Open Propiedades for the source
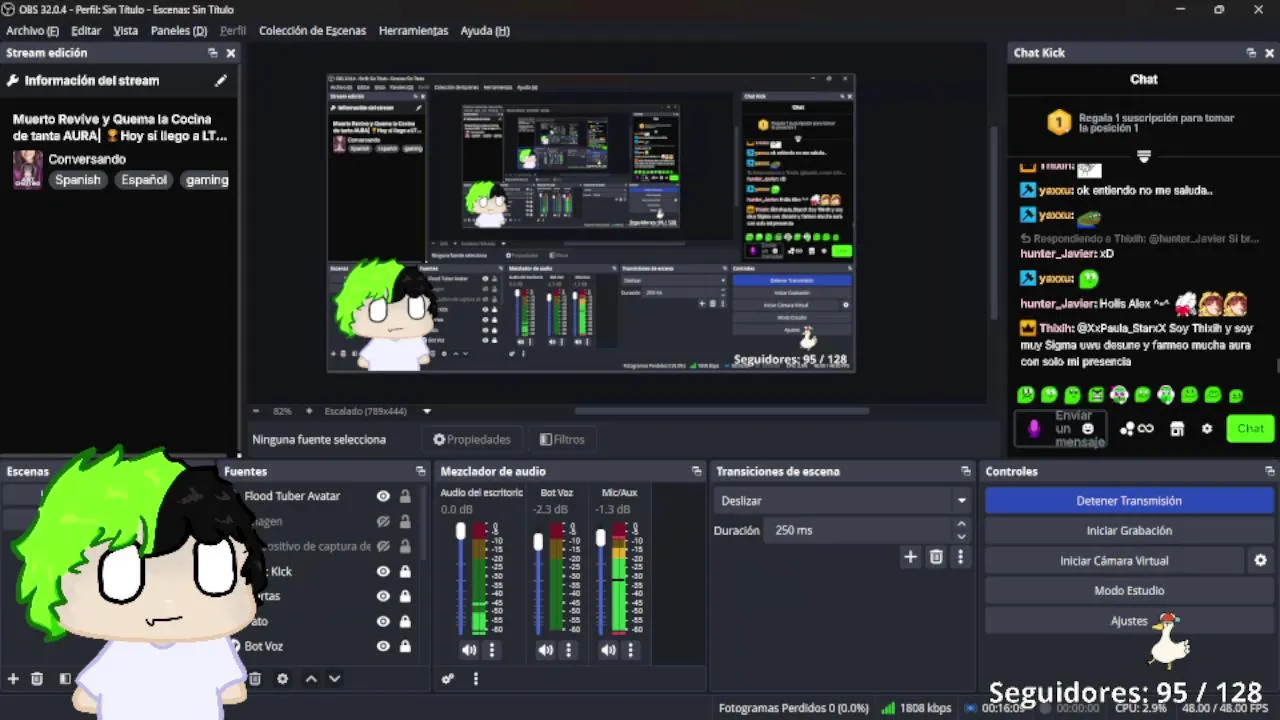The image size is (1280, 720). click(472, 439)
